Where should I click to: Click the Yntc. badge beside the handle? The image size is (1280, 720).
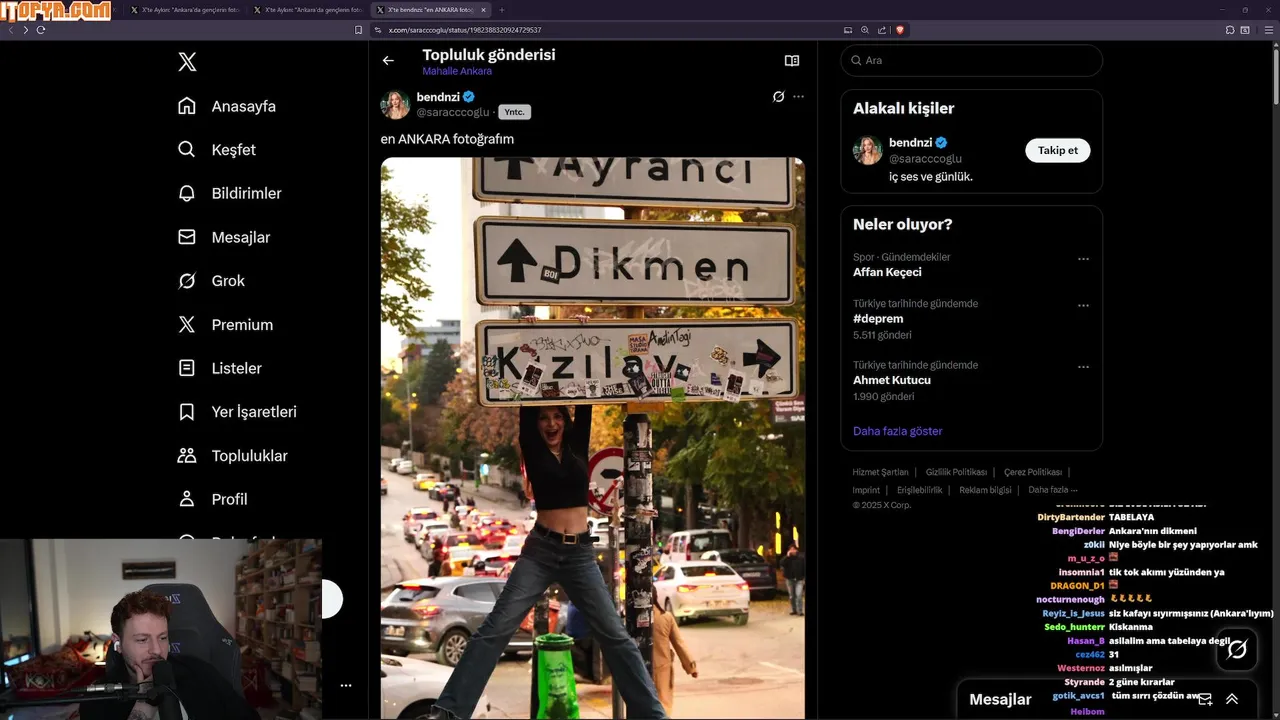click(514, 112)
